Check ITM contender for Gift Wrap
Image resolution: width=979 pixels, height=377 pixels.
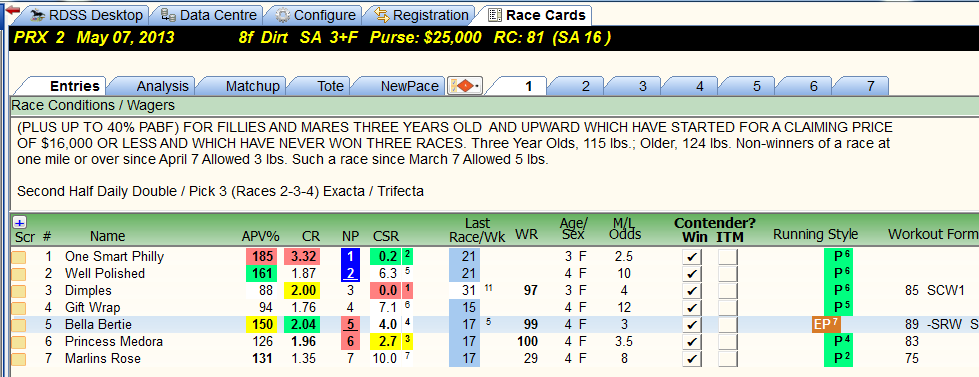pos(728,308)
